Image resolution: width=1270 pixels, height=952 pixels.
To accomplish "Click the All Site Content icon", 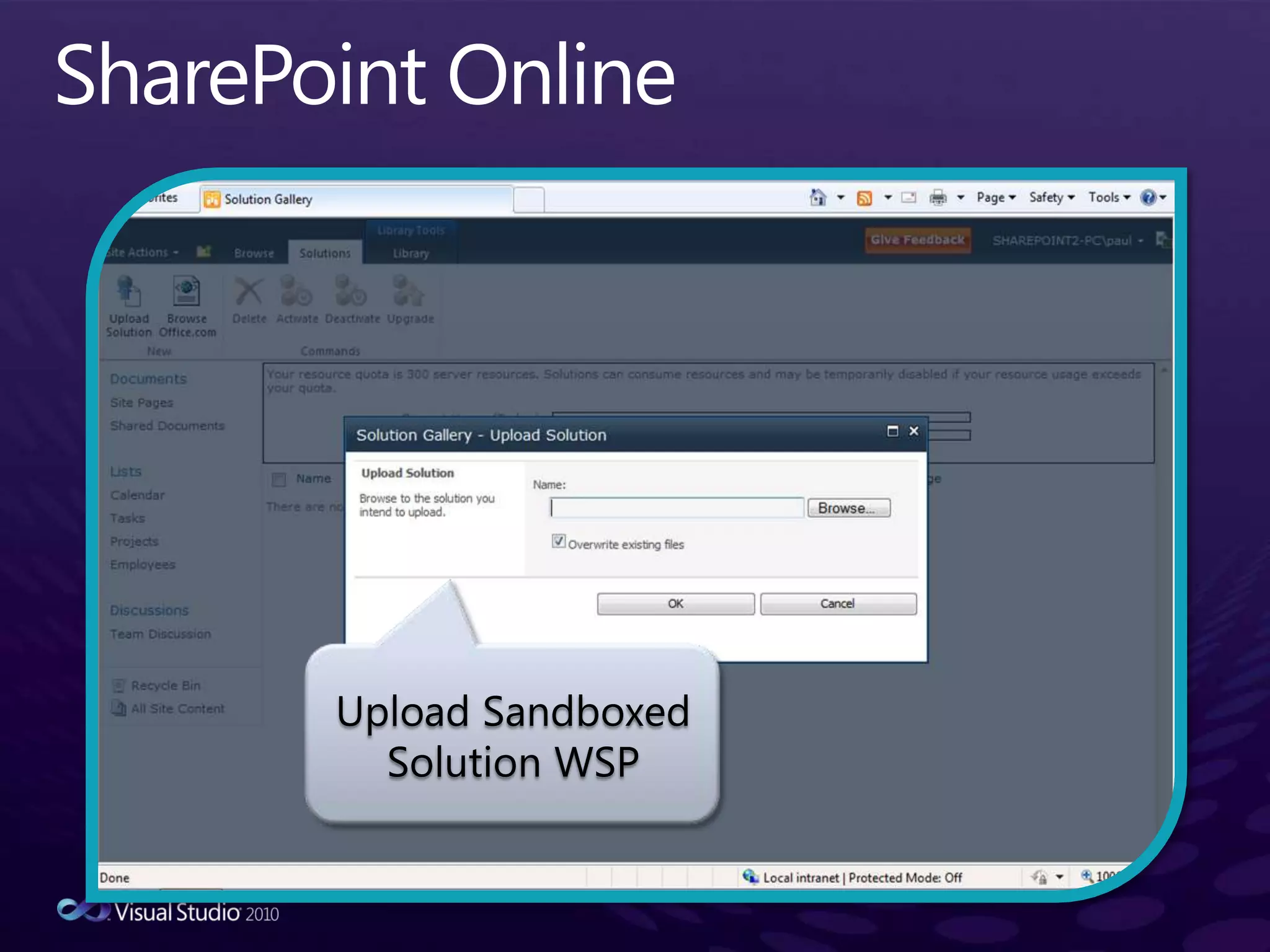I will (118, 708).
